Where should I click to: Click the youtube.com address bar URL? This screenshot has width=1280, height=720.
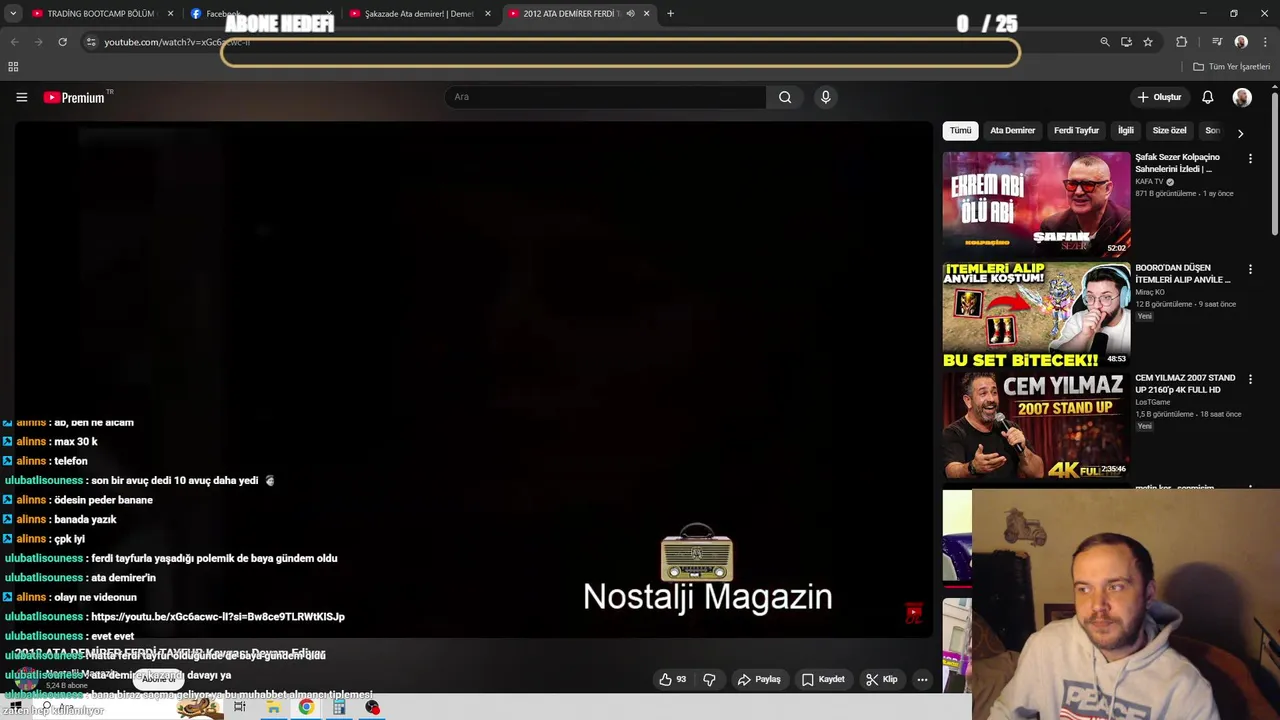pyautogui.click(x=177, y=42)
